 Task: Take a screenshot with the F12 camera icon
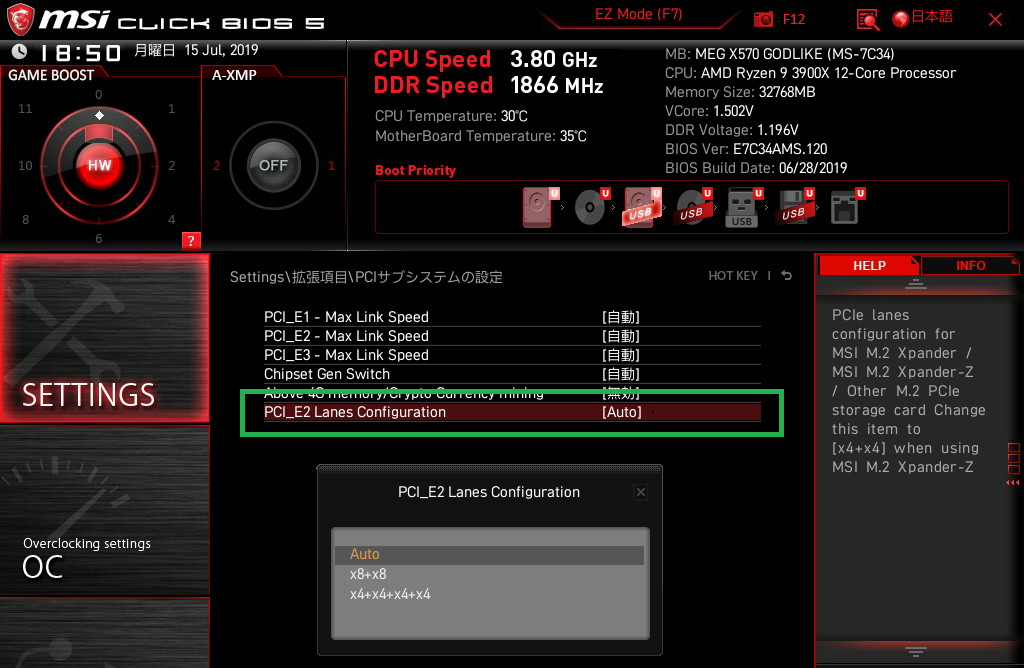763,20
